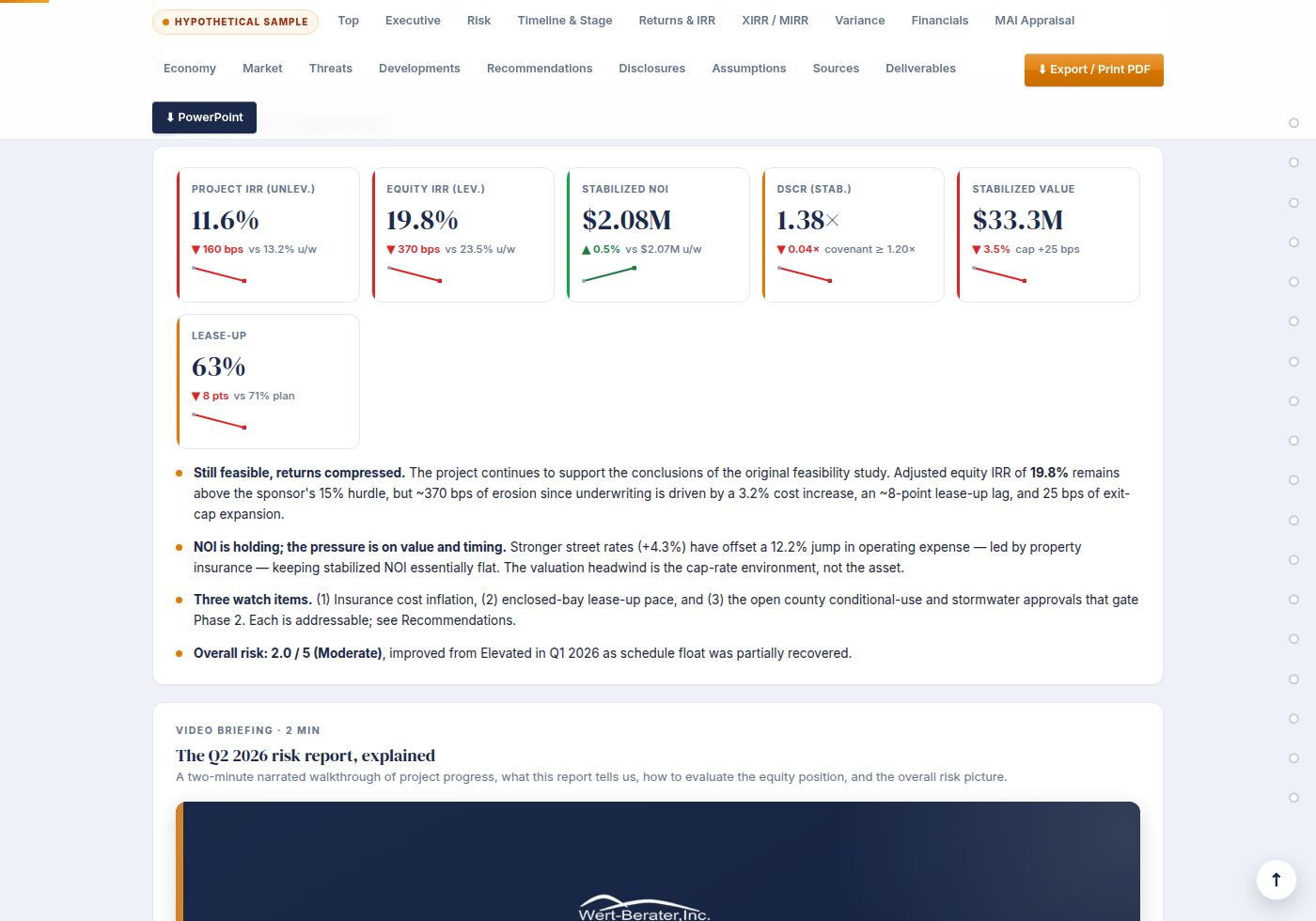This screenshot has width=1316, height=921.
Task: Click 'vs 71% plan' text
Action: [x=264, y=396]
